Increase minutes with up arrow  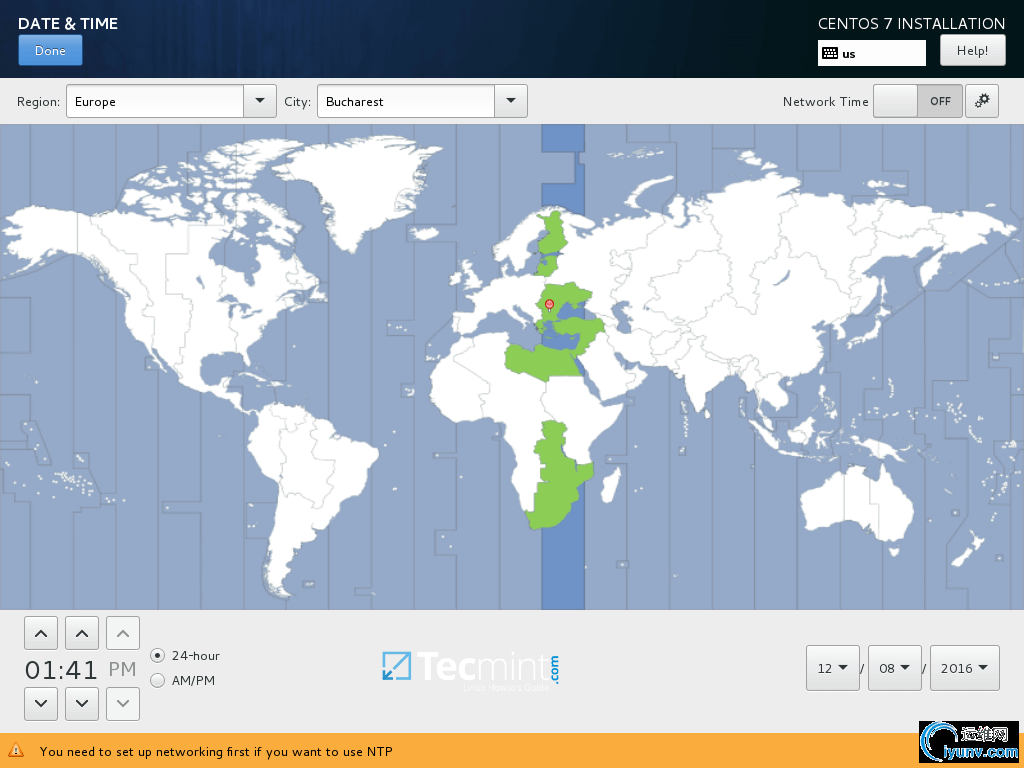coord(82,633)
